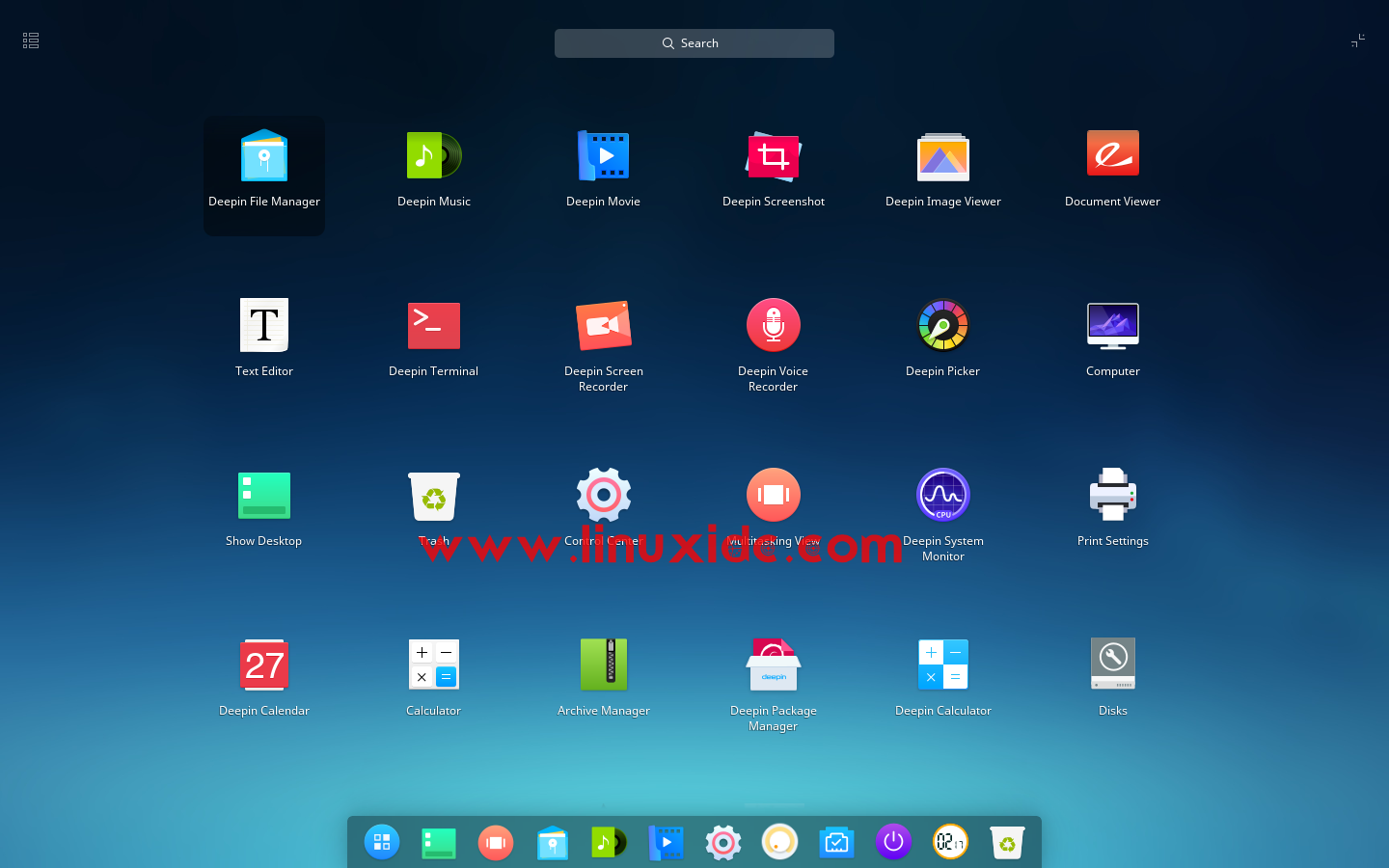The image size is (1389, 868).
Task: Click the yellow ring icon in the dock
Action: pos(780,842)
